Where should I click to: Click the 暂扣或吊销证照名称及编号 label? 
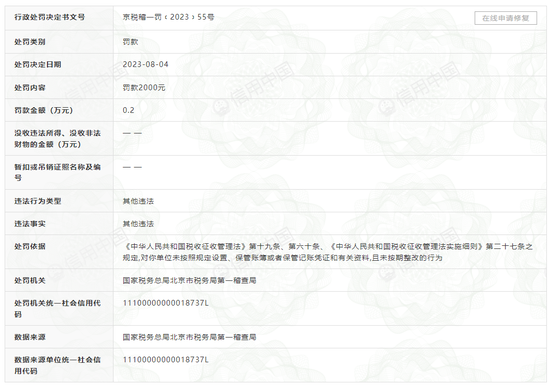[57, 172]
